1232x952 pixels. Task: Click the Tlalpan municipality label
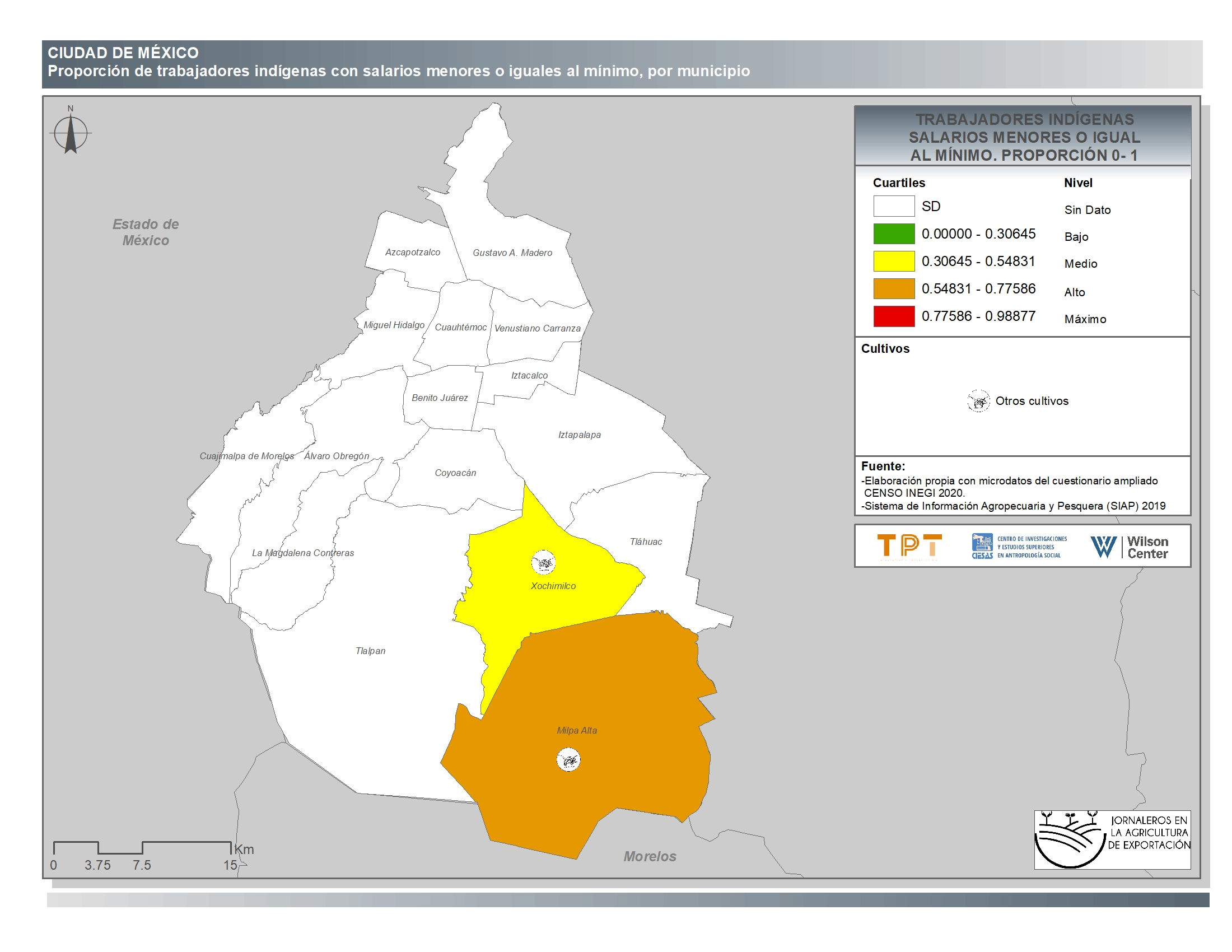pyautogui.click(x=371, y=651)
